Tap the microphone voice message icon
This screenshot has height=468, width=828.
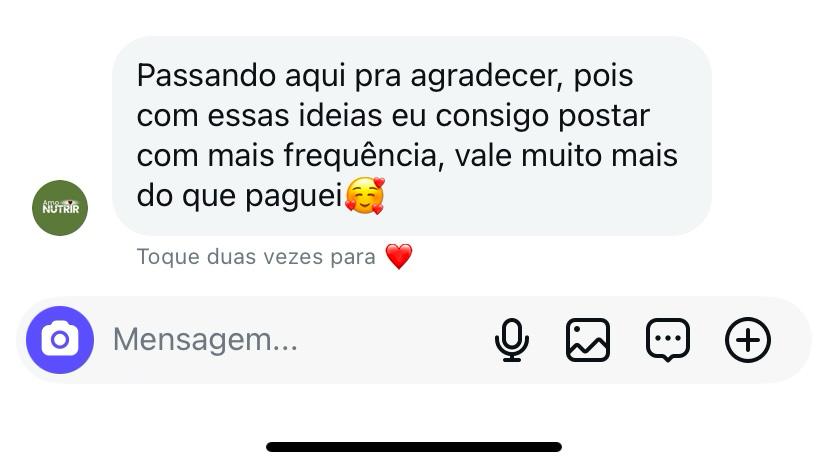pos(512,340)
